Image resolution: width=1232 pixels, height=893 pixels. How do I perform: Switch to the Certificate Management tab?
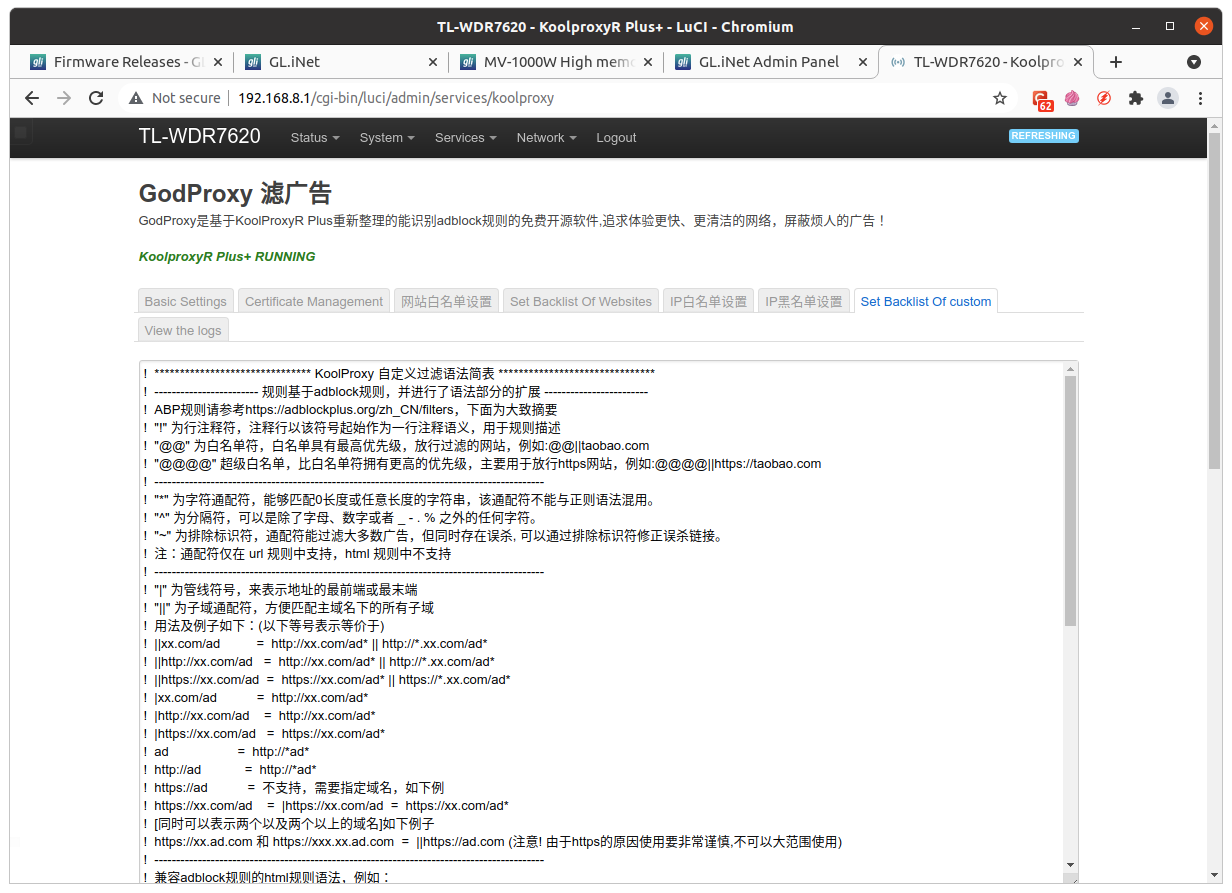point(314,301)
